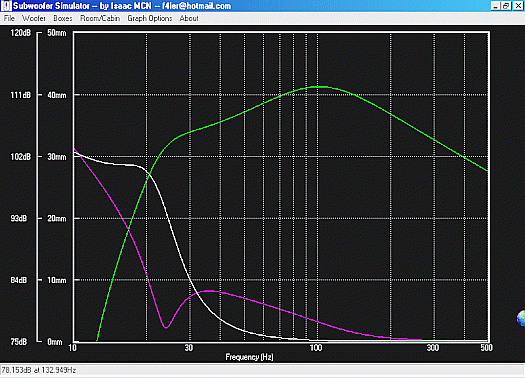Viewport: 525px width, 378px height.
Task: Click the 100 frequency axis label
Action: 315,348
